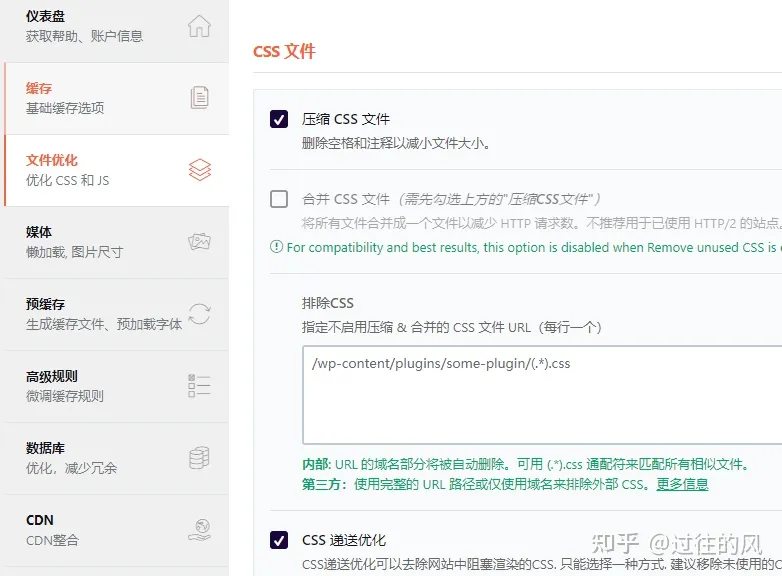Viewport: 782px width, 576px height.
Task: Click the cache document icon
Action: (x=199, y=98)
